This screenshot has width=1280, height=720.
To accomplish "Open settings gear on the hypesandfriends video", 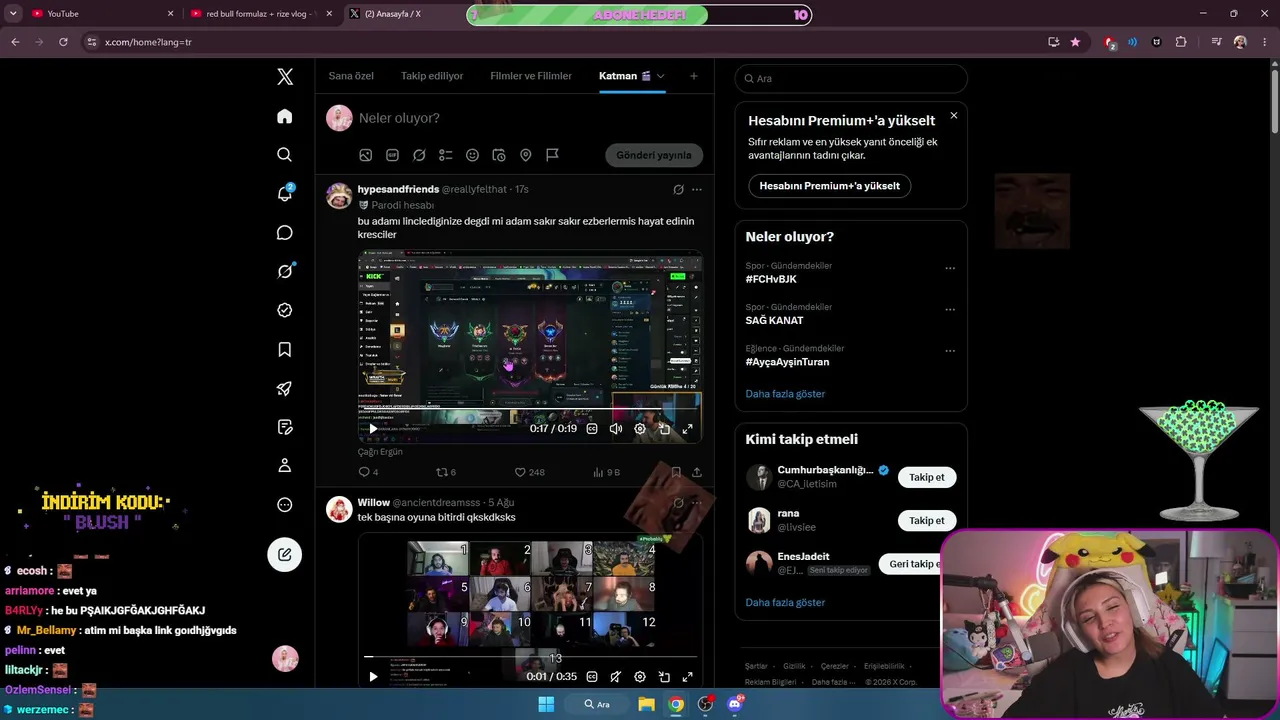I will coord(640,429).
